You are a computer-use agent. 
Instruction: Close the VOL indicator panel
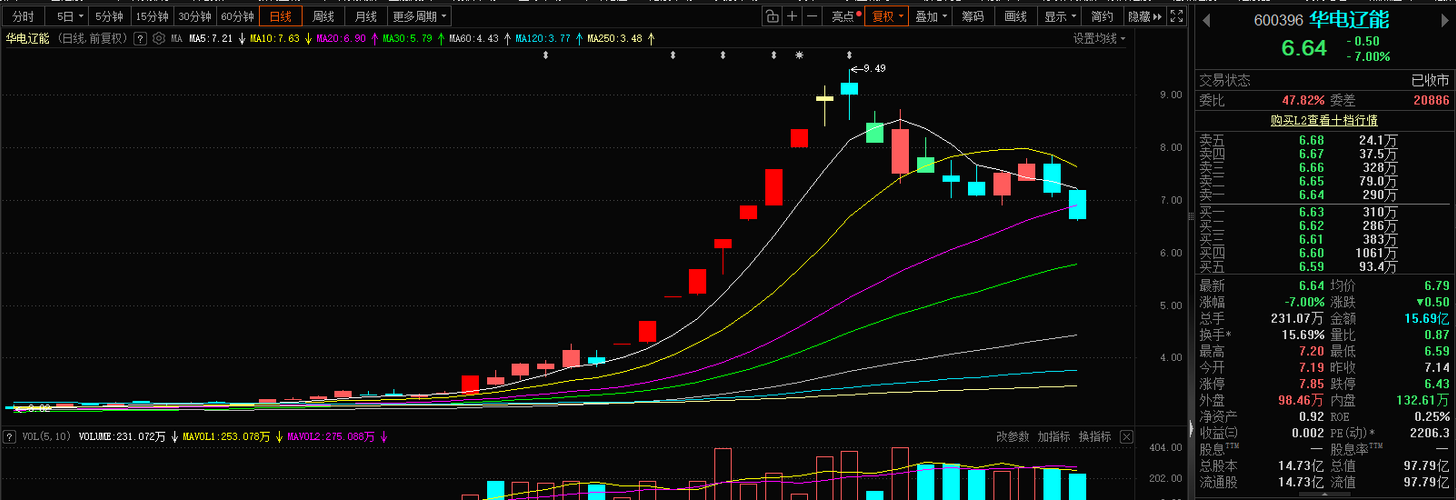click(x=1127, y=437)
